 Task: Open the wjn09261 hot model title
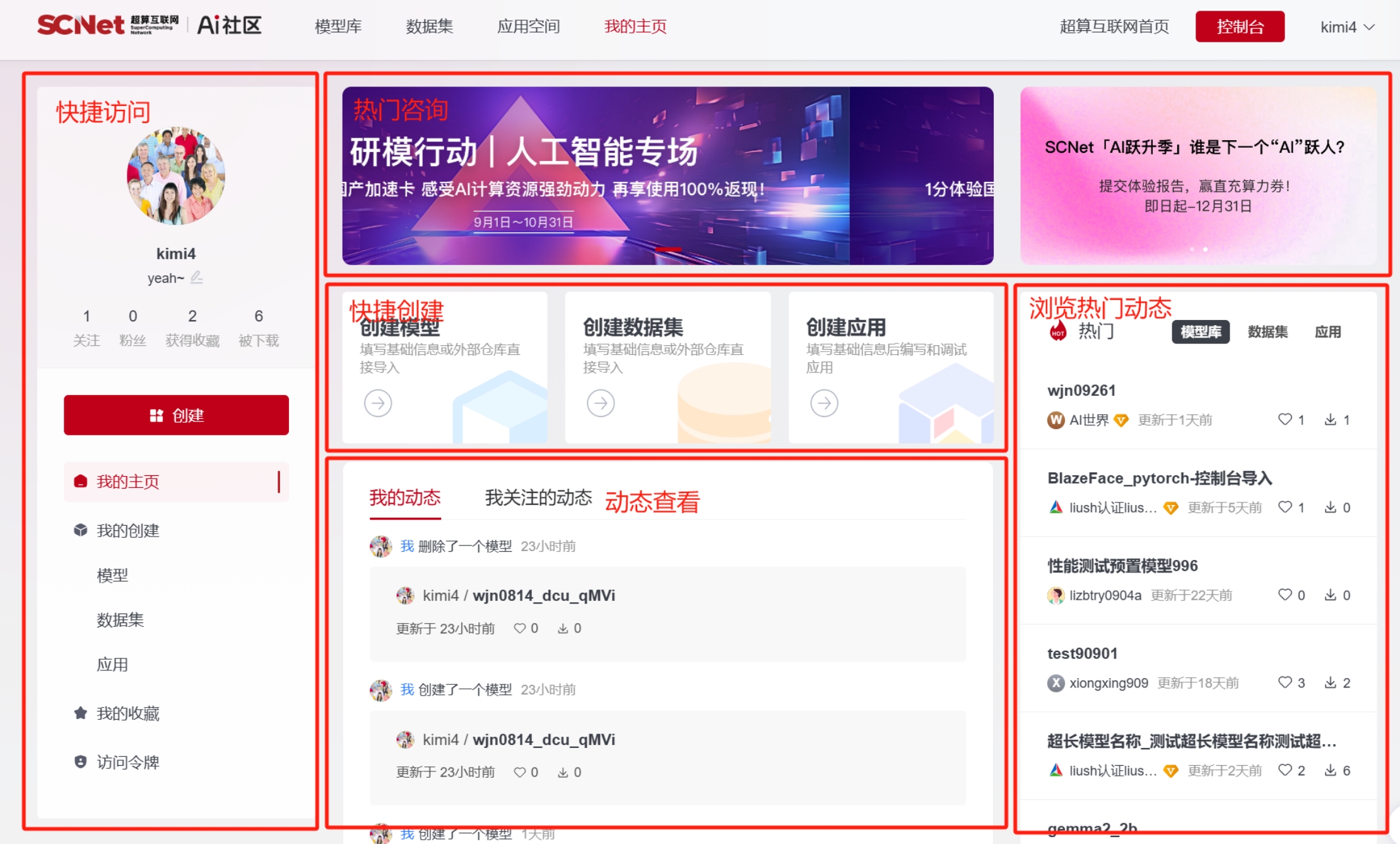point(1081,390)
